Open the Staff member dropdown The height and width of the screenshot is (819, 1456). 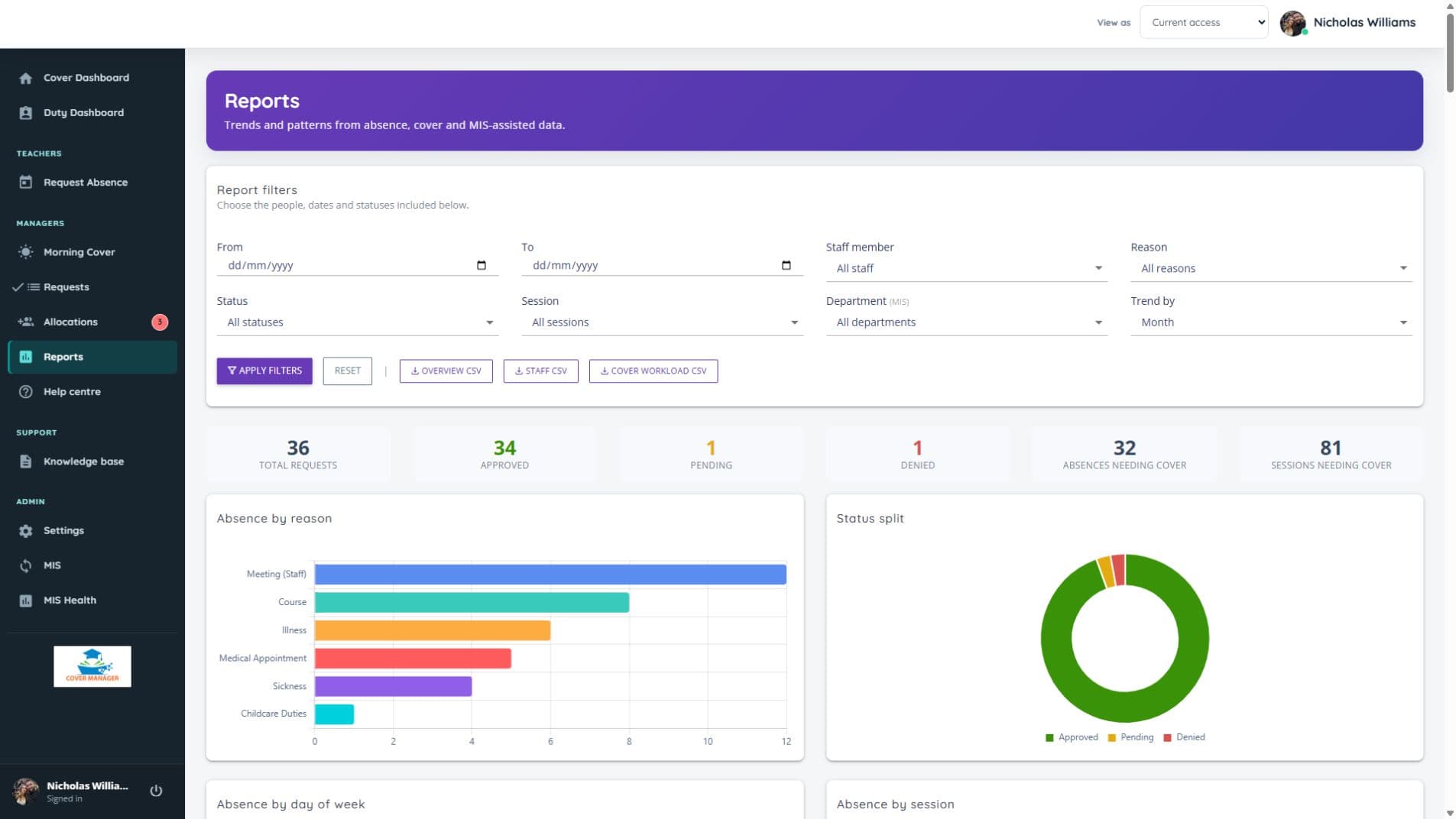(x=966, y=268)
